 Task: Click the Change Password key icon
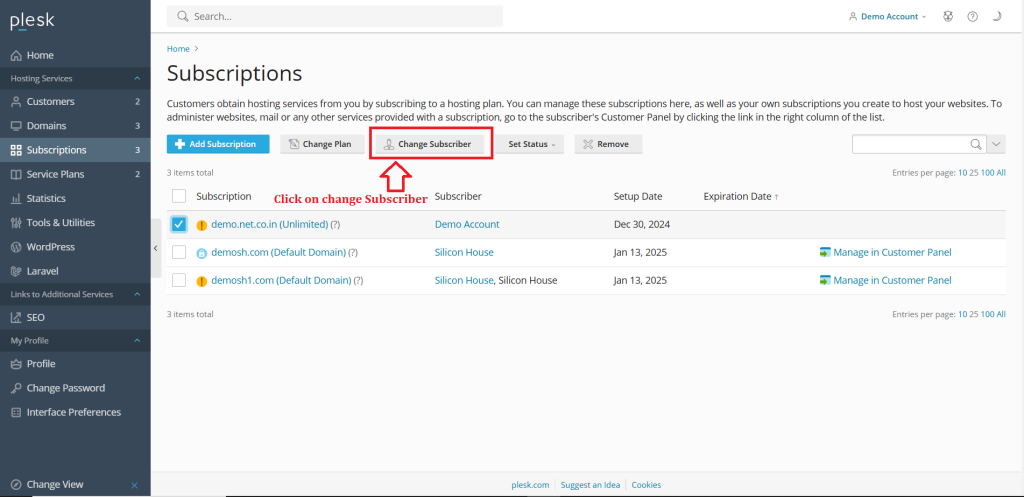16,388
